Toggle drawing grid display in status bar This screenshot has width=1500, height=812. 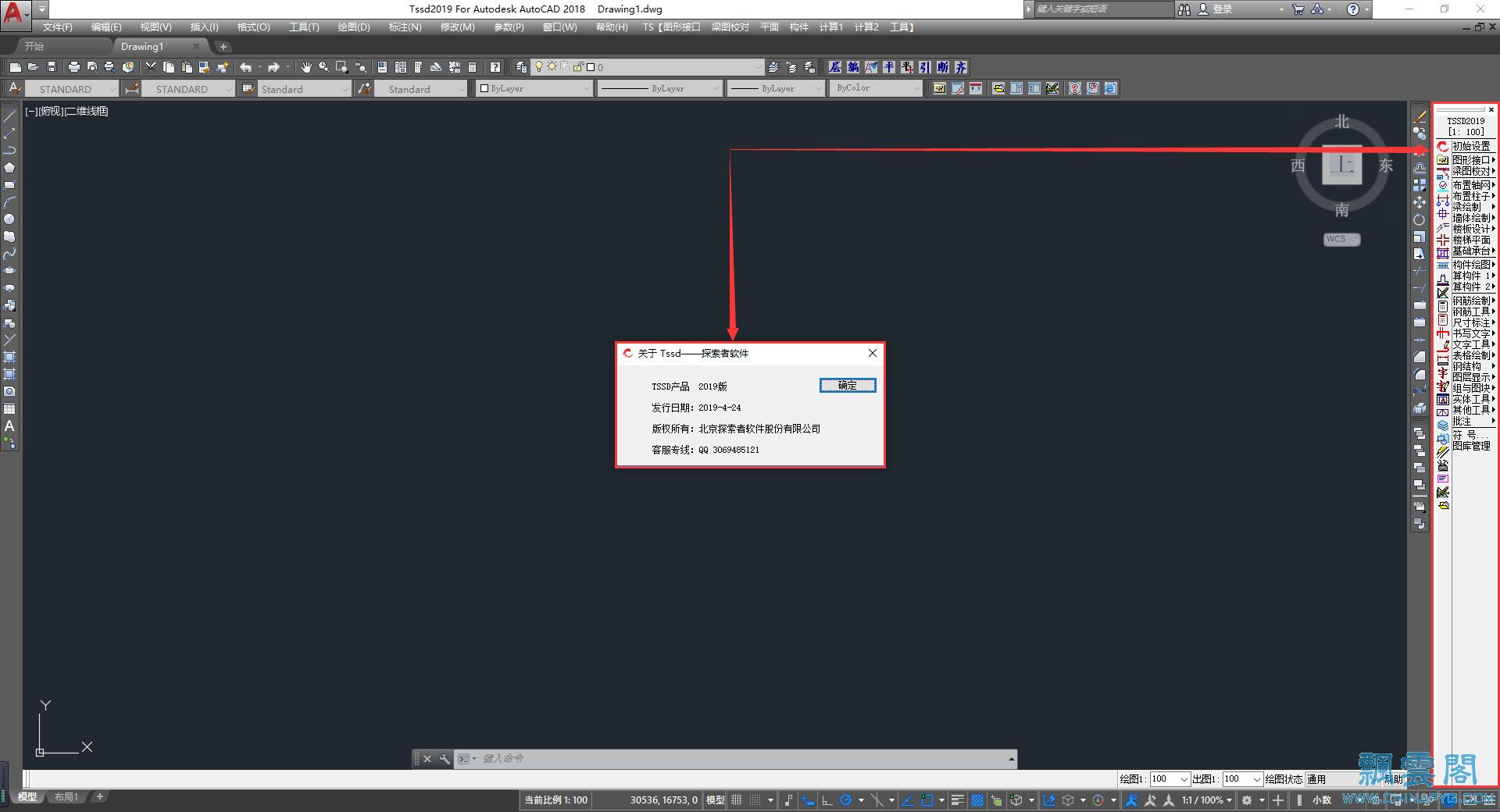(736, 800)
